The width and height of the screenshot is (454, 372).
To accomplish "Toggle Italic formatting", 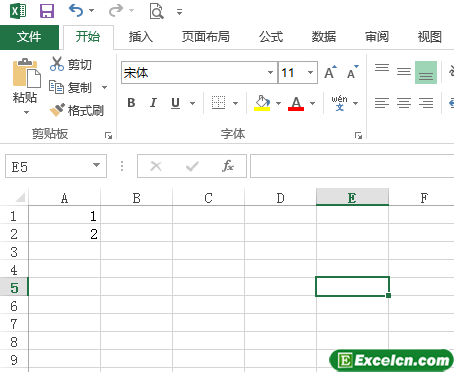I will point(153,103).
